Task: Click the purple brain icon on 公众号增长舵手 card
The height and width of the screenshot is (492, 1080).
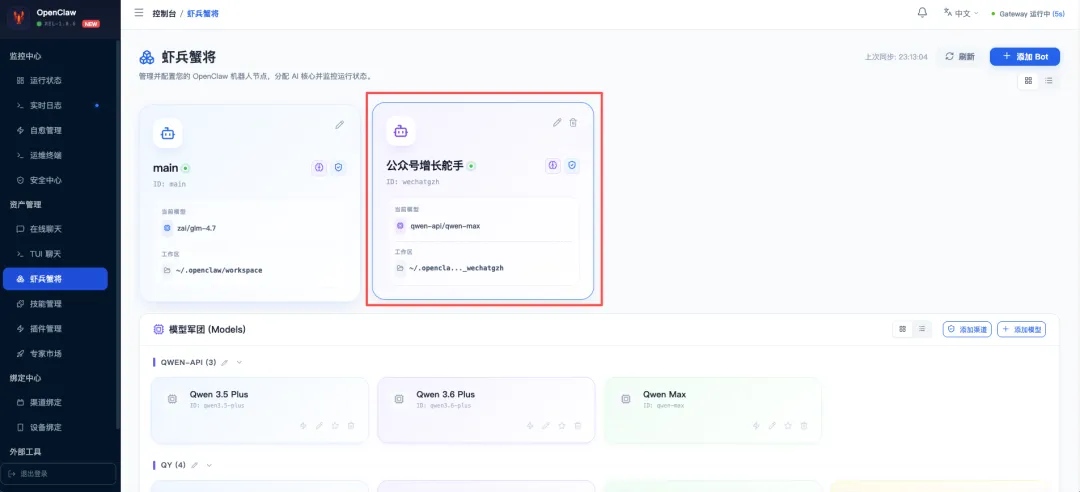Action: (552, 165)
